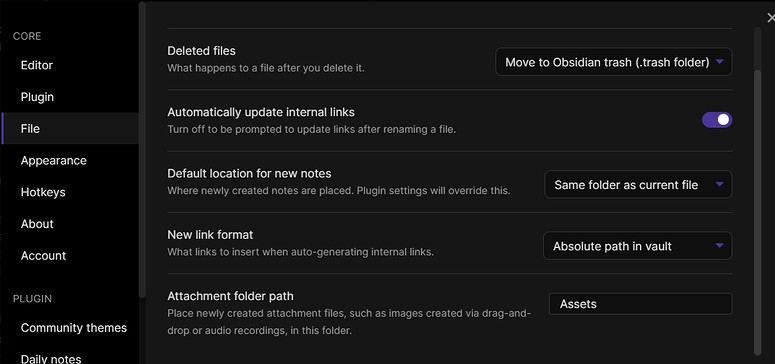Click the "Automatically update internal links" title
The height and width of the screenshot is (364, 775).
click(261, 112)
